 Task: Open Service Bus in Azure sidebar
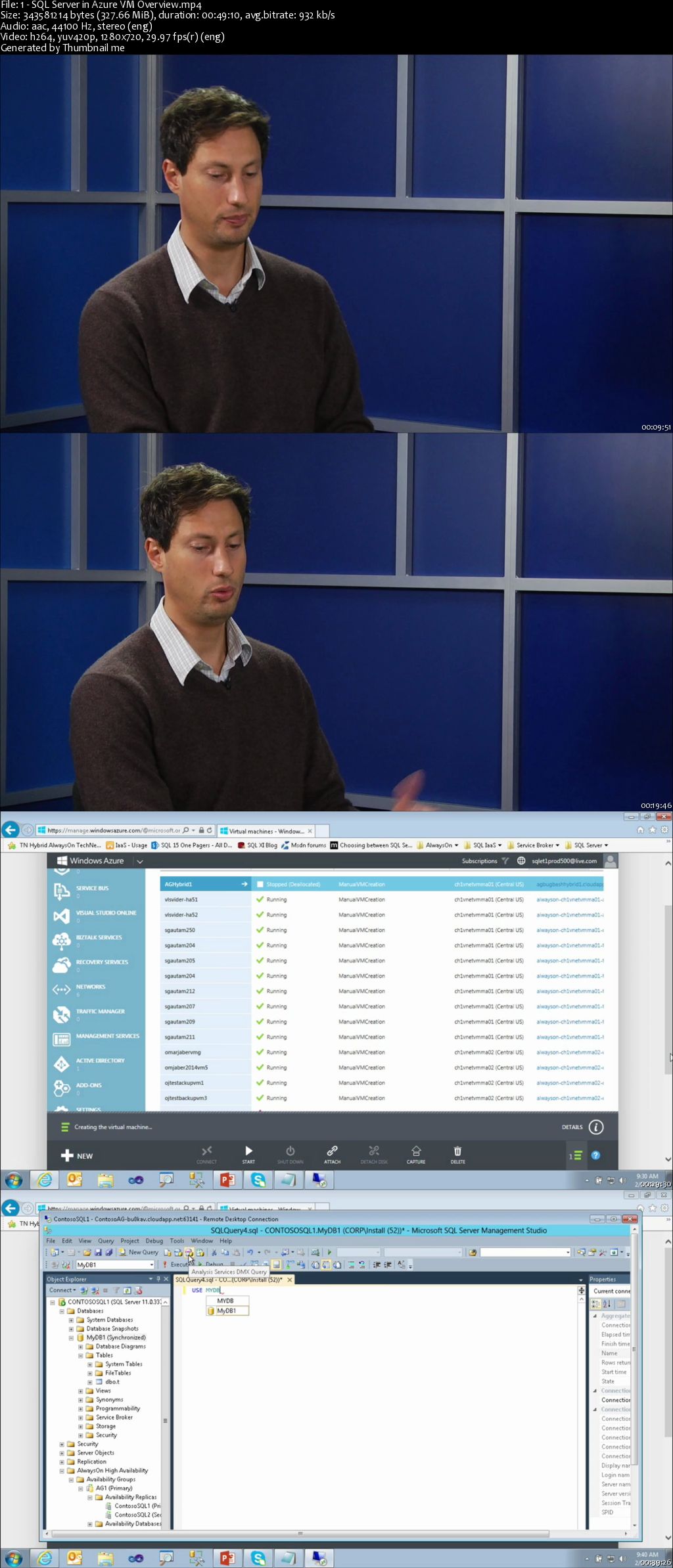pyautogui.click(x=96, y=891)
